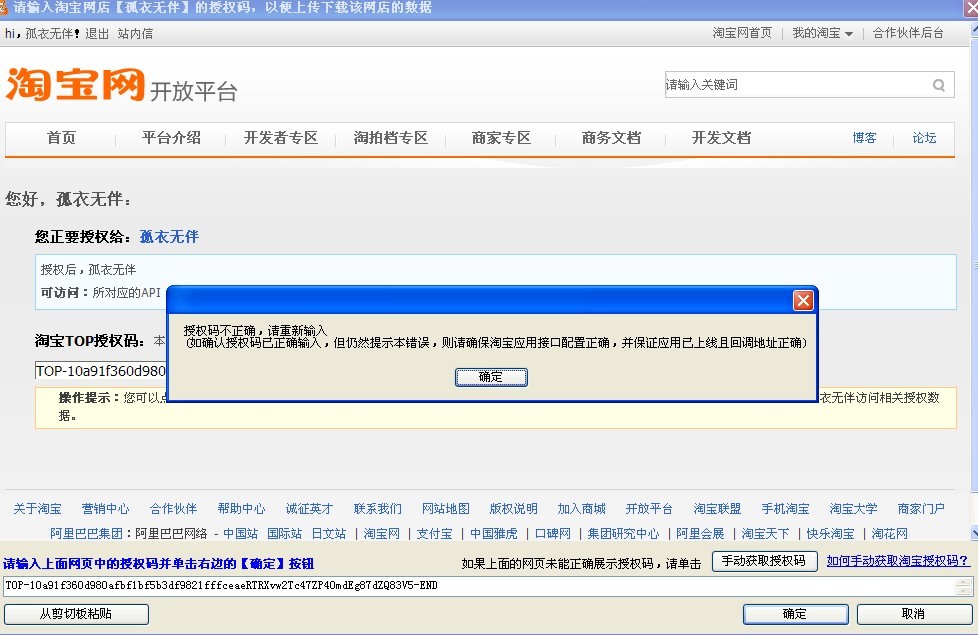Click the 退出 logout link
The width and height of the screenshot is (978, 635).
coord(97,34)
